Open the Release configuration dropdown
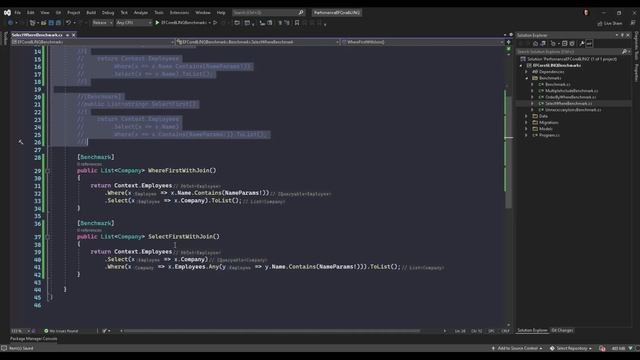640x360 pixels. click(102, 23)
